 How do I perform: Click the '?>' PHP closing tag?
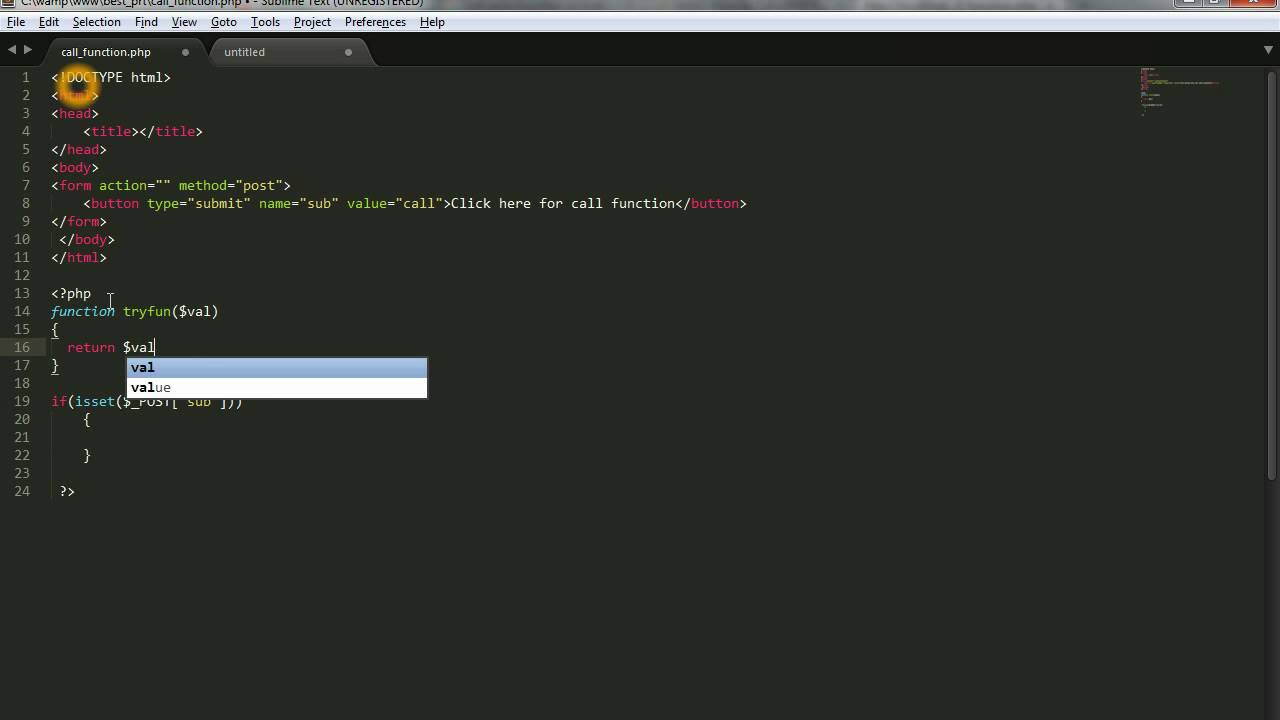67,491
